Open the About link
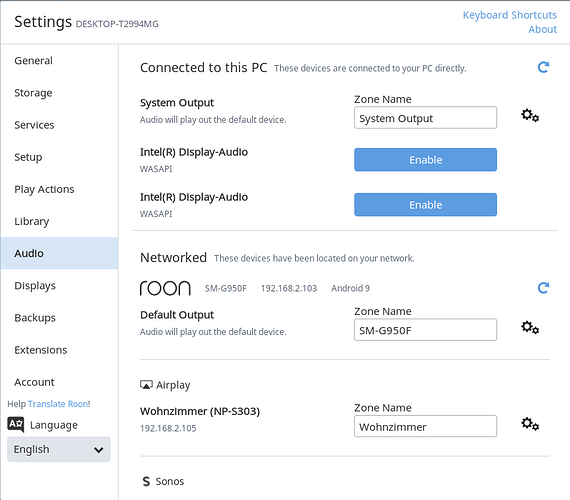Viewport: 570px width, 500px height. 542,29
